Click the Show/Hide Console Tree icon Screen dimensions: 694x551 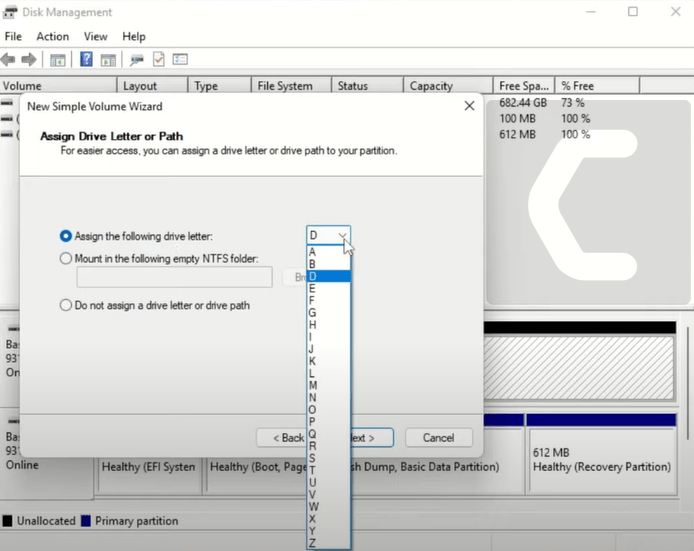[x=58, y=60]
